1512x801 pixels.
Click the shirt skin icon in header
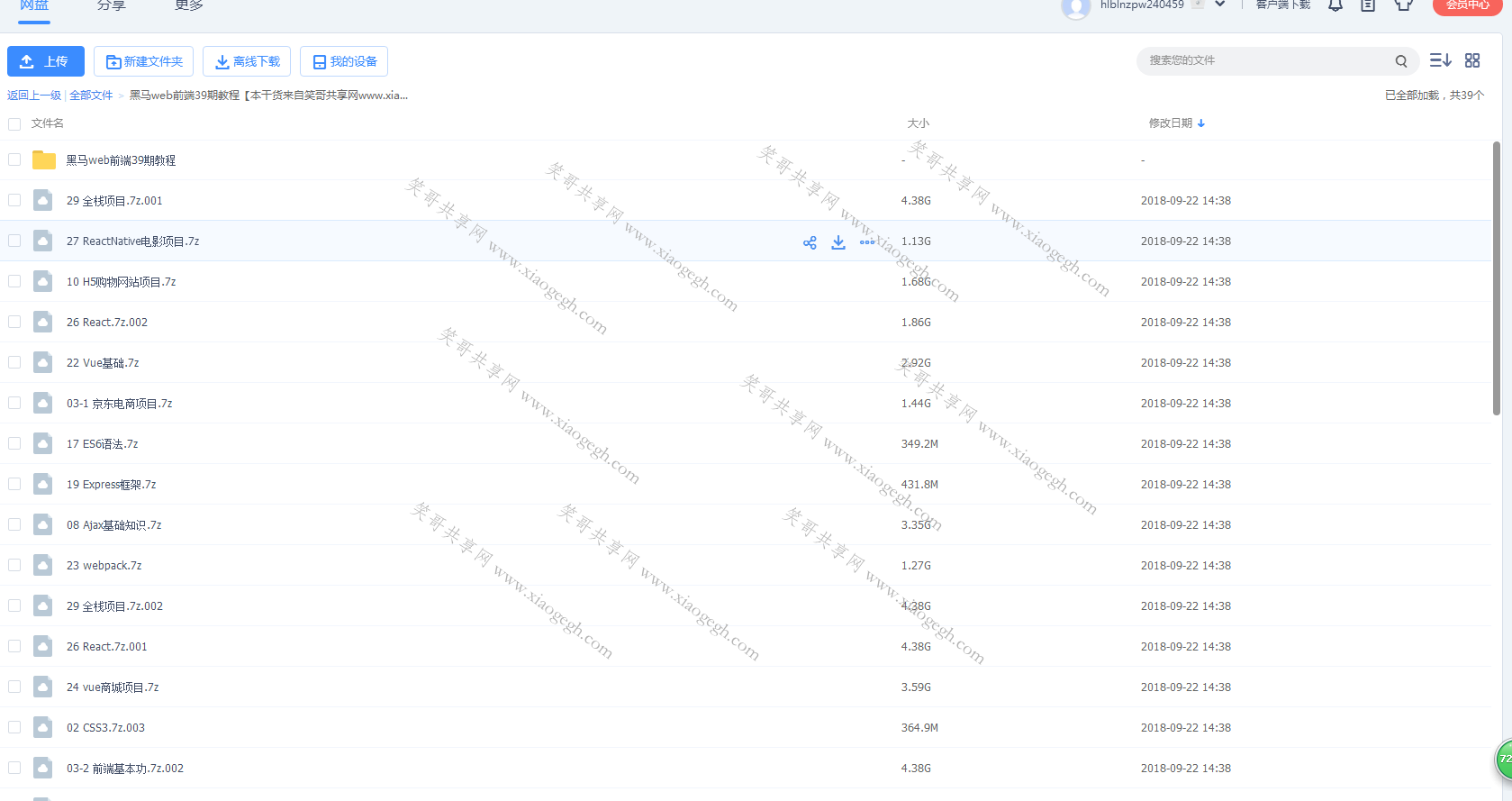[x=1403, y=5]
